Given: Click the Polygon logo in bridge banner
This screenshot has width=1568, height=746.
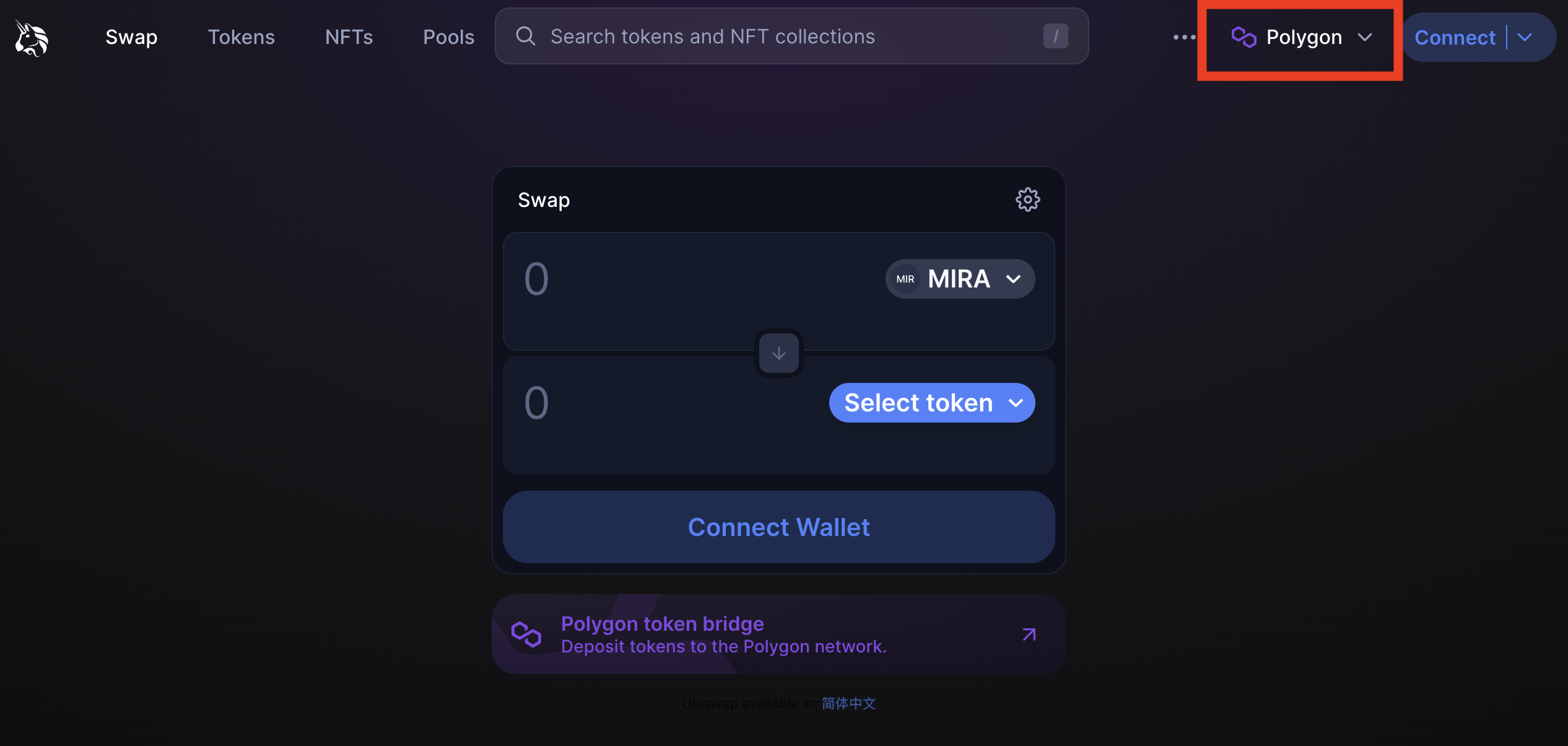Looking at the screenshot, I should pos(526,634).
